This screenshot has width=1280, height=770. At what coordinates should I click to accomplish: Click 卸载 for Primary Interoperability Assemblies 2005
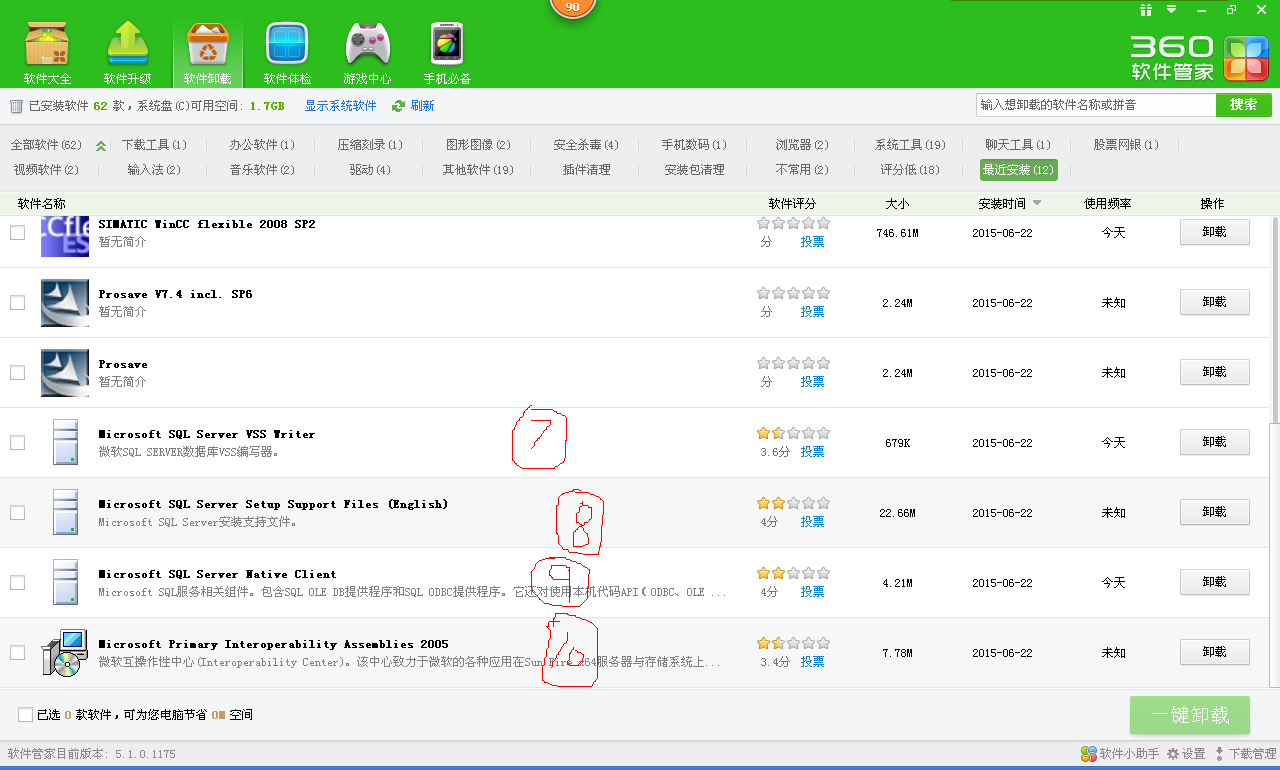click(x=1215, y=652)
